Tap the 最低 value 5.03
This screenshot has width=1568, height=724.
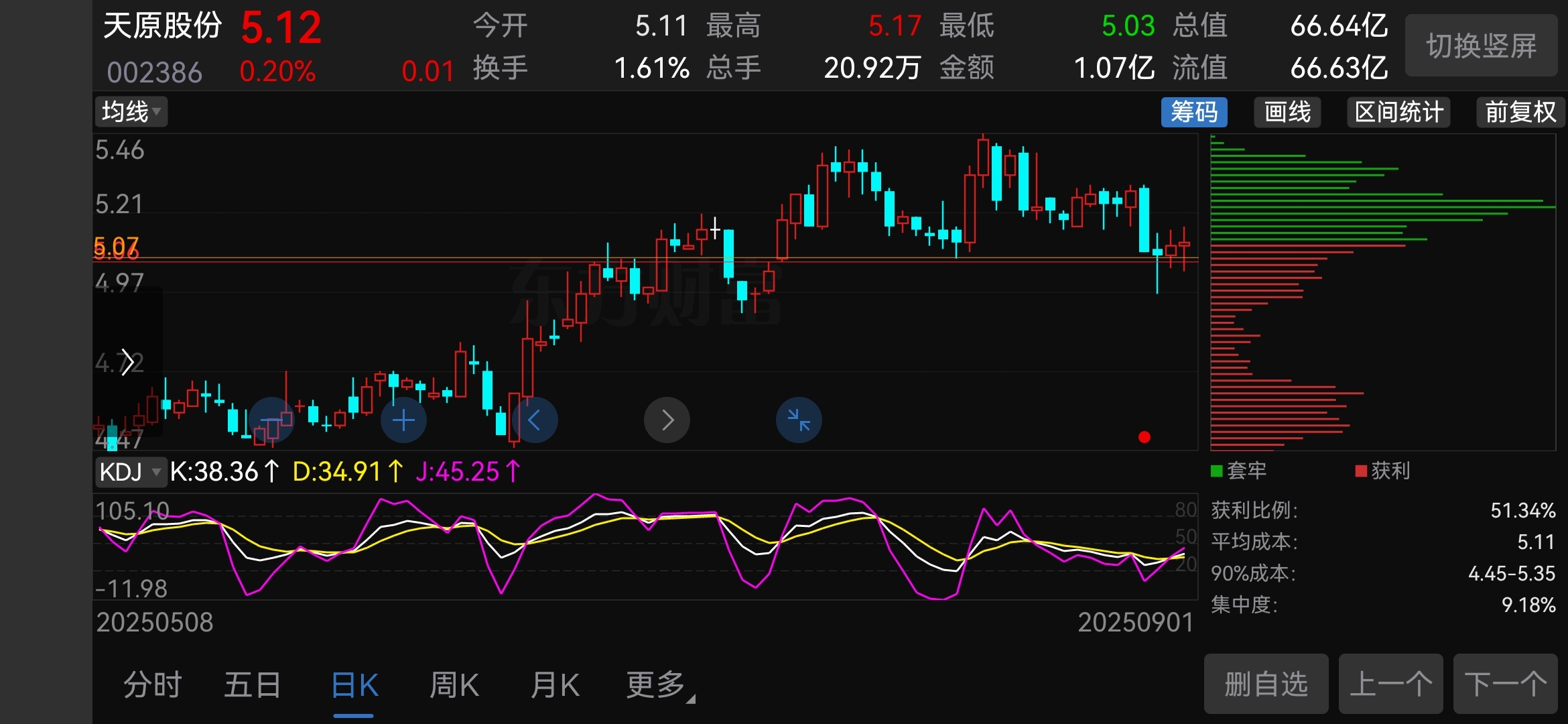click(x=1128, y=26)
